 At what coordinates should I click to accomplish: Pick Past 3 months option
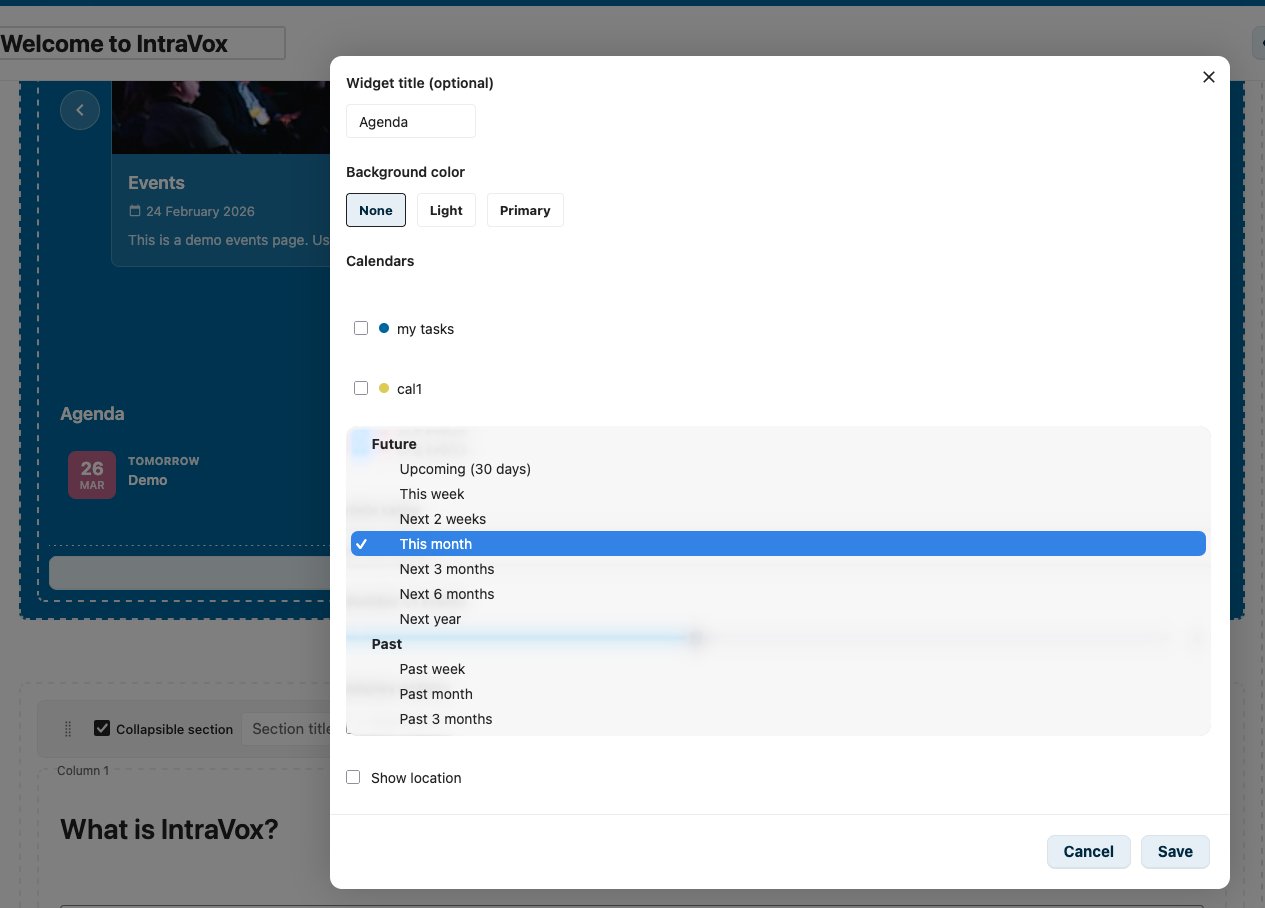pyautogui.click(x=778, y=719)
